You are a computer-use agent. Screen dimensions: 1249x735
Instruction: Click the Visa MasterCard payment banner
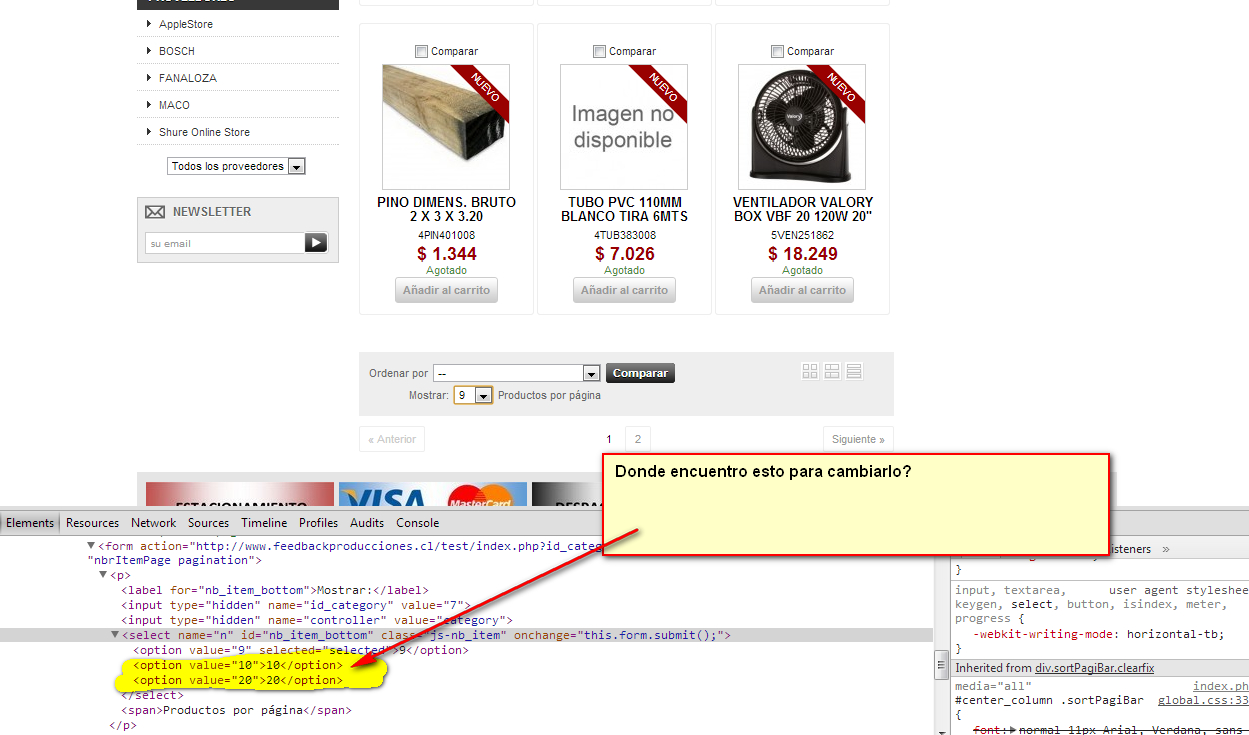point(433,494)
